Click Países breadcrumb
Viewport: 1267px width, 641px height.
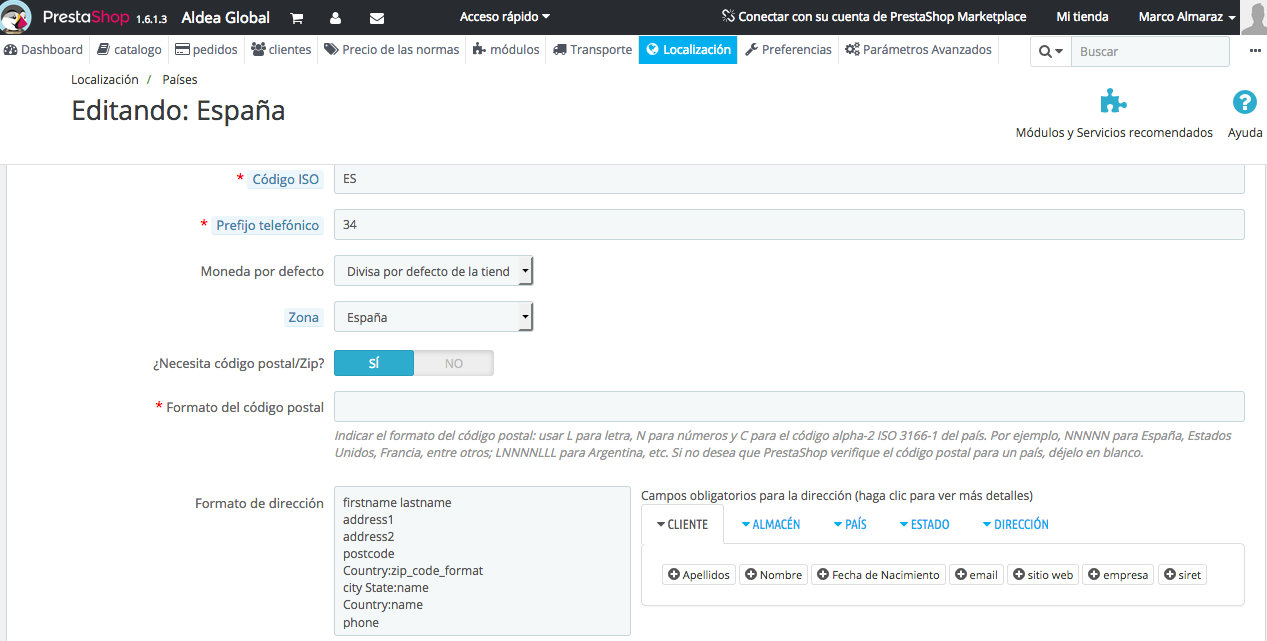tap(180, 79)
